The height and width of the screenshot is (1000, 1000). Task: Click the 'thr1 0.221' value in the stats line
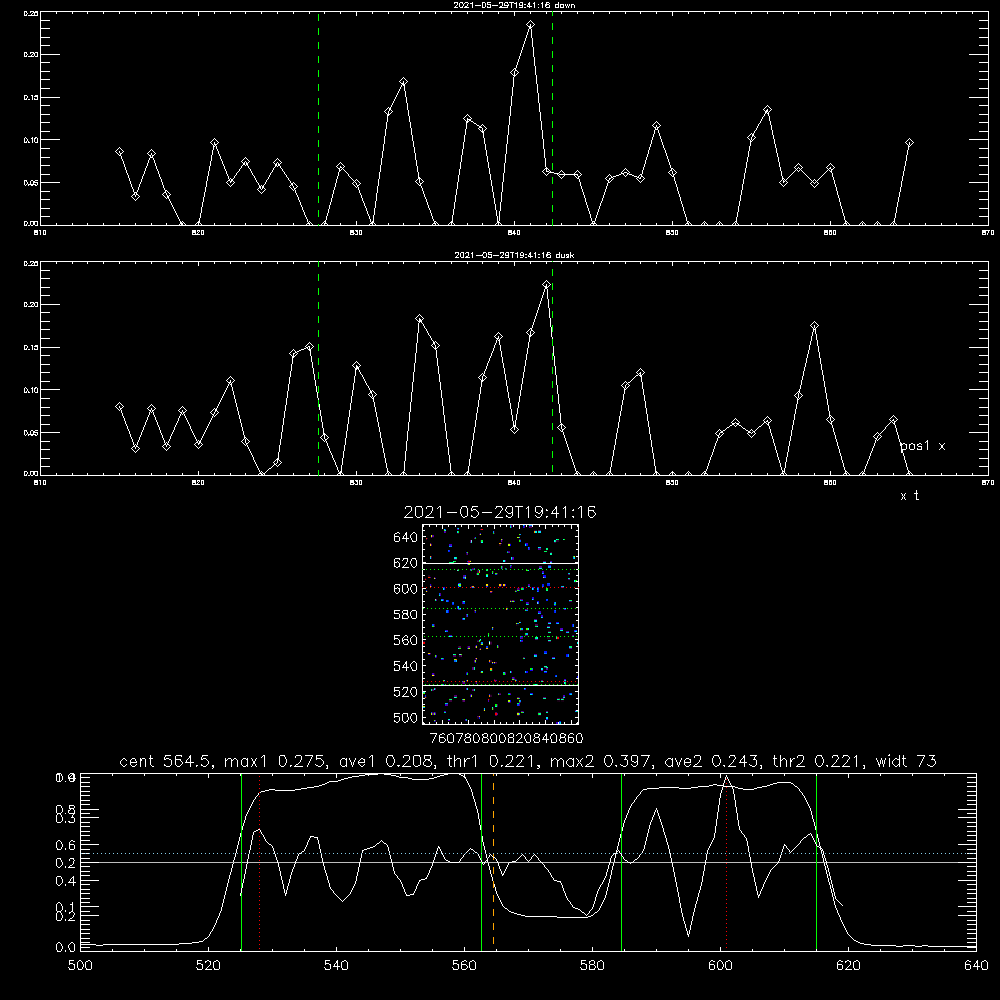point(495,761)
